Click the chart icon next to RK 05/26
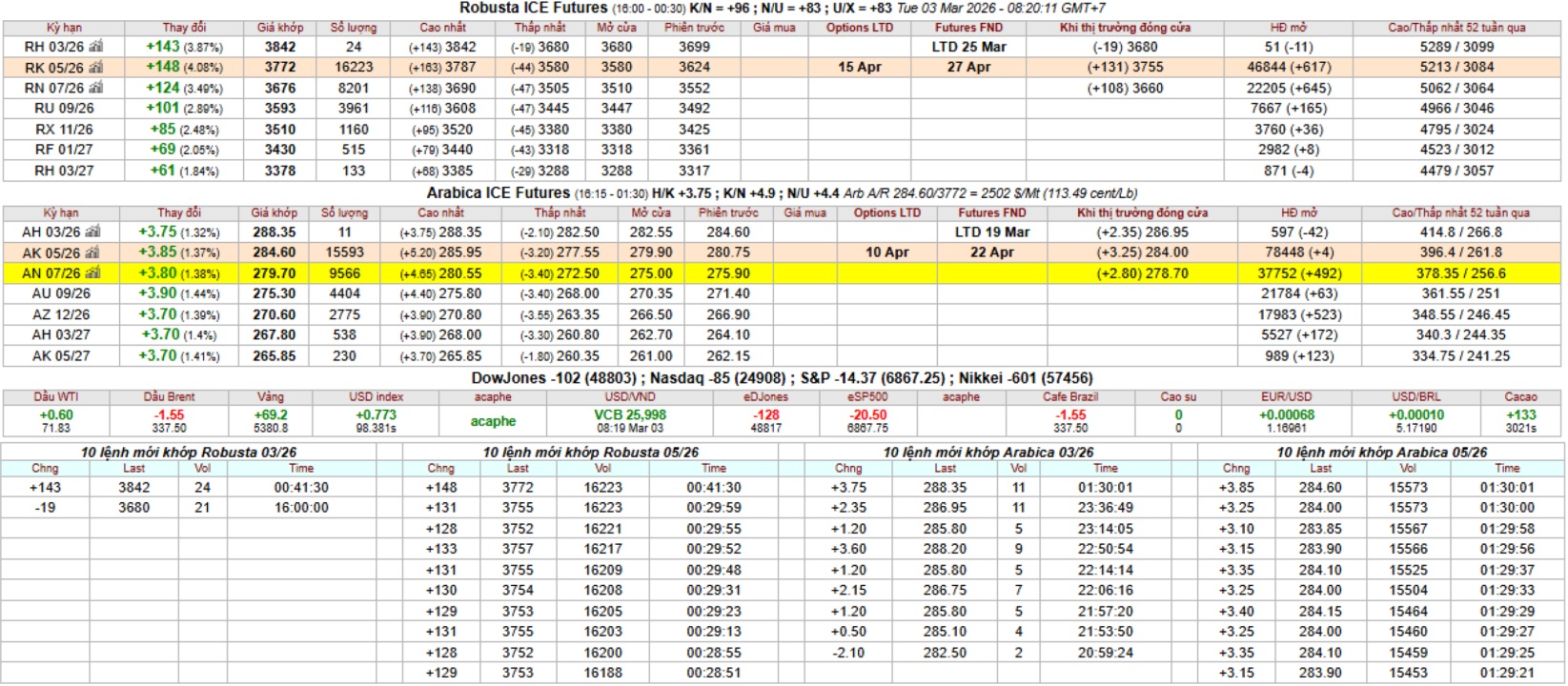This screenshot has height=686, width=1568. [x=95, y=68]
